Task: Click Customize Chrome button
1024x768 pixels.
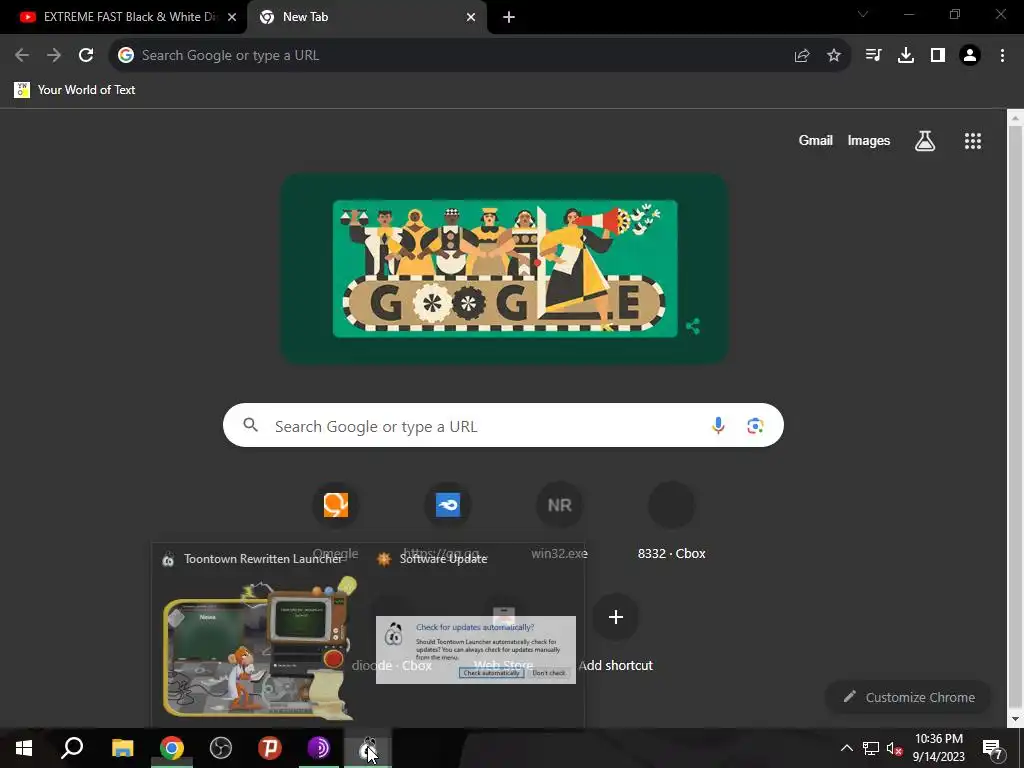Action: pyautogui.click(x=908, y=697)
